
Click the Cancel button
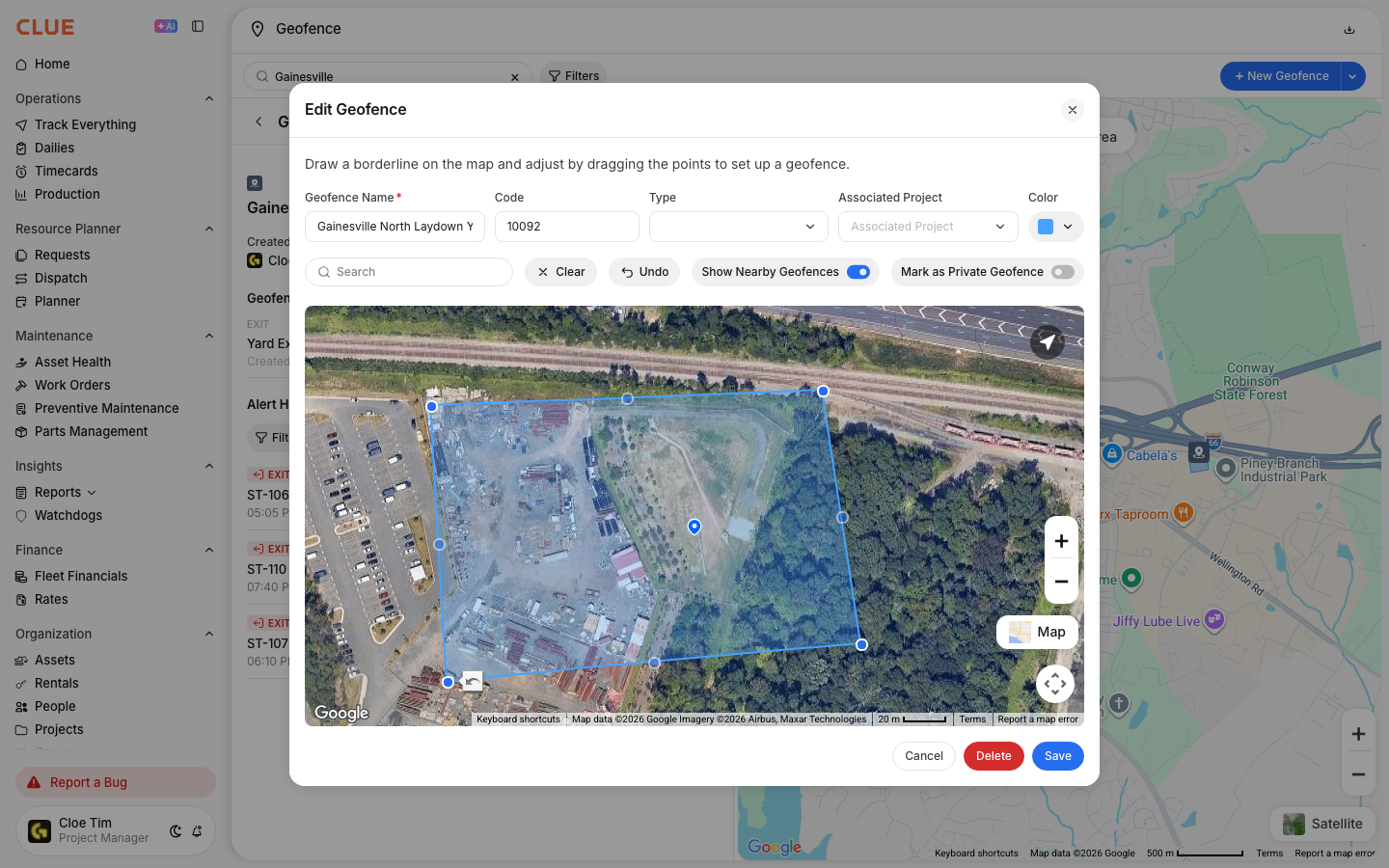[x=924, y=756]
